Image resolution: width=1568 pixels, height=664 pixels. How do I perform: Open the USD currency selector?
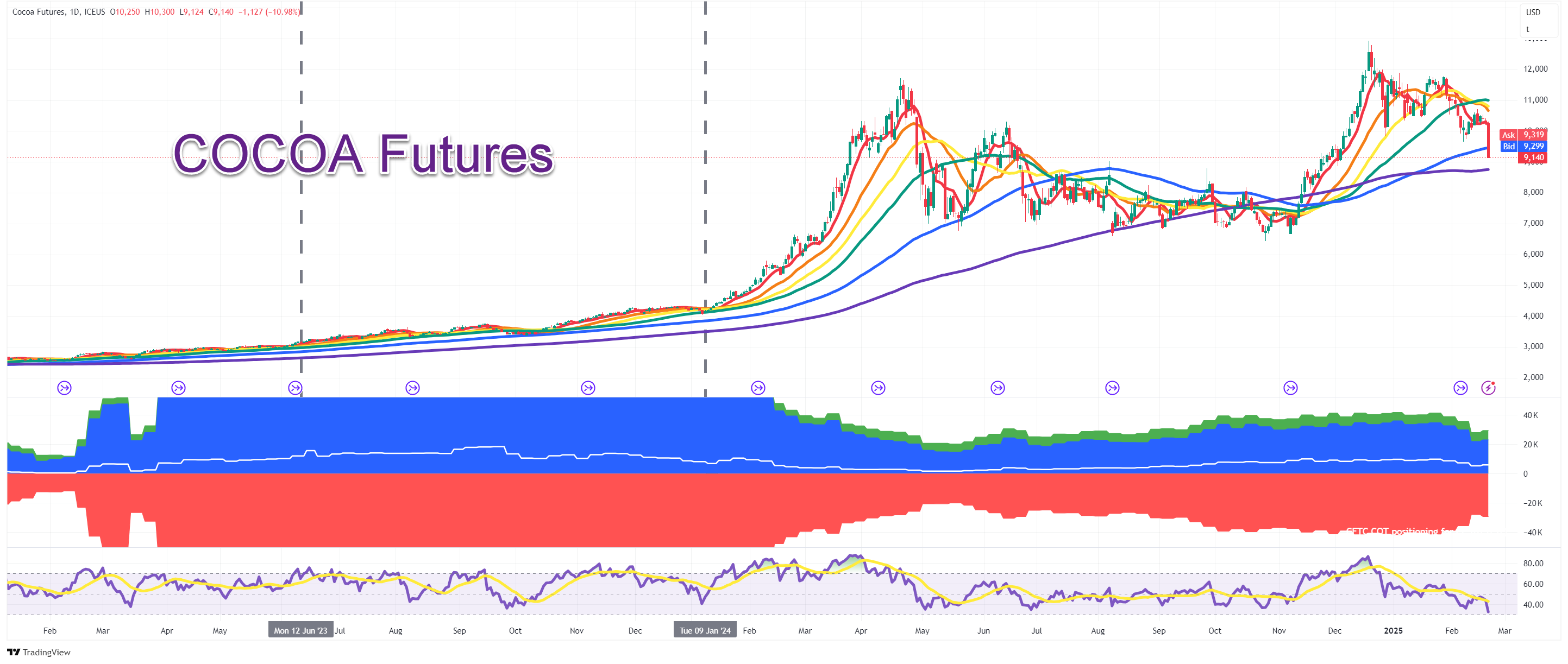click(x=1533, y=12)
